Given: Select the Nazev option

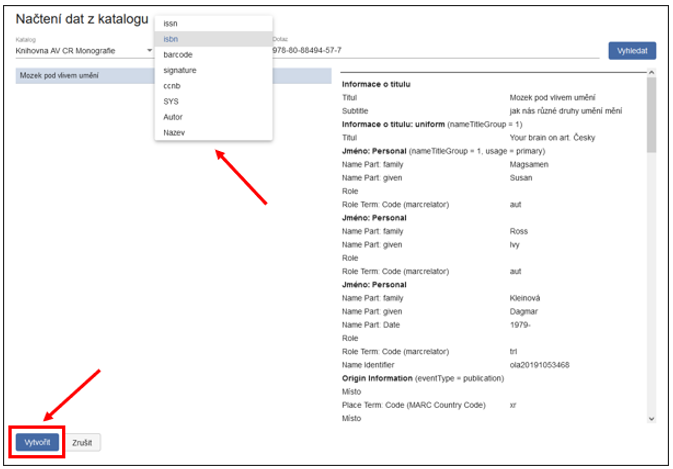Looking at the screenshot, I should coord(174,132).
